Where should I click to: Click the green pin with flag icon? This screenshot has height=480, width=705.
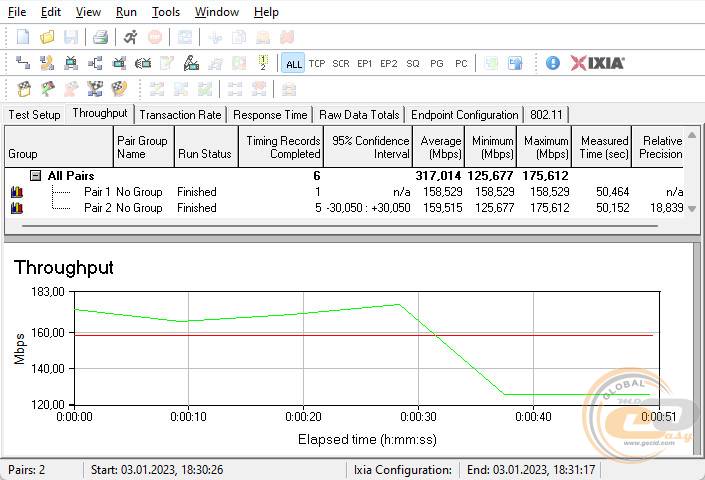[x=47, y=89]
